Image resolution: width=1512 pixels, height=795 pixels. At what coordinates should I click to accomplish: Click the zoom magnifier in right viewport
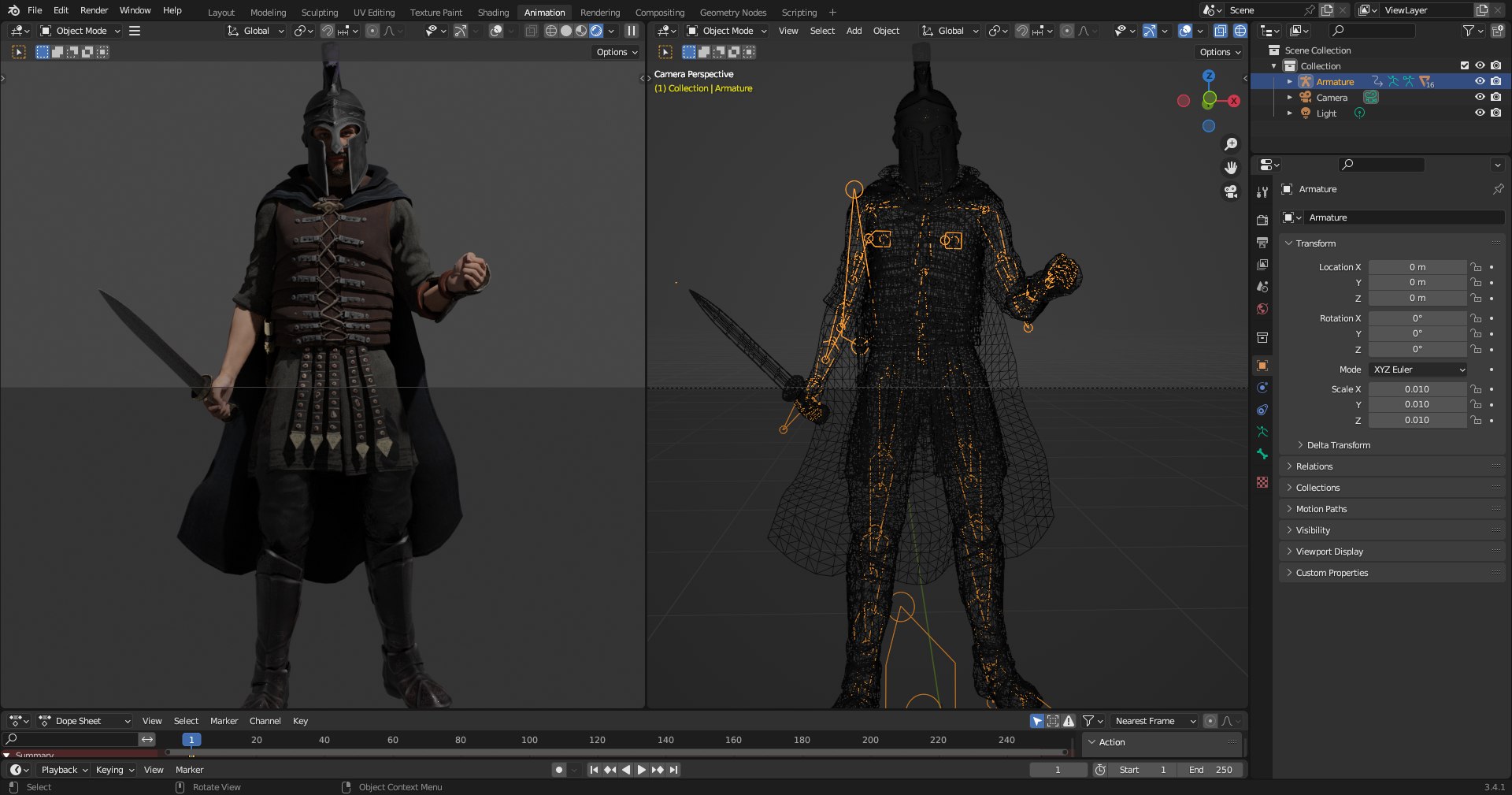pos(1230,144)
